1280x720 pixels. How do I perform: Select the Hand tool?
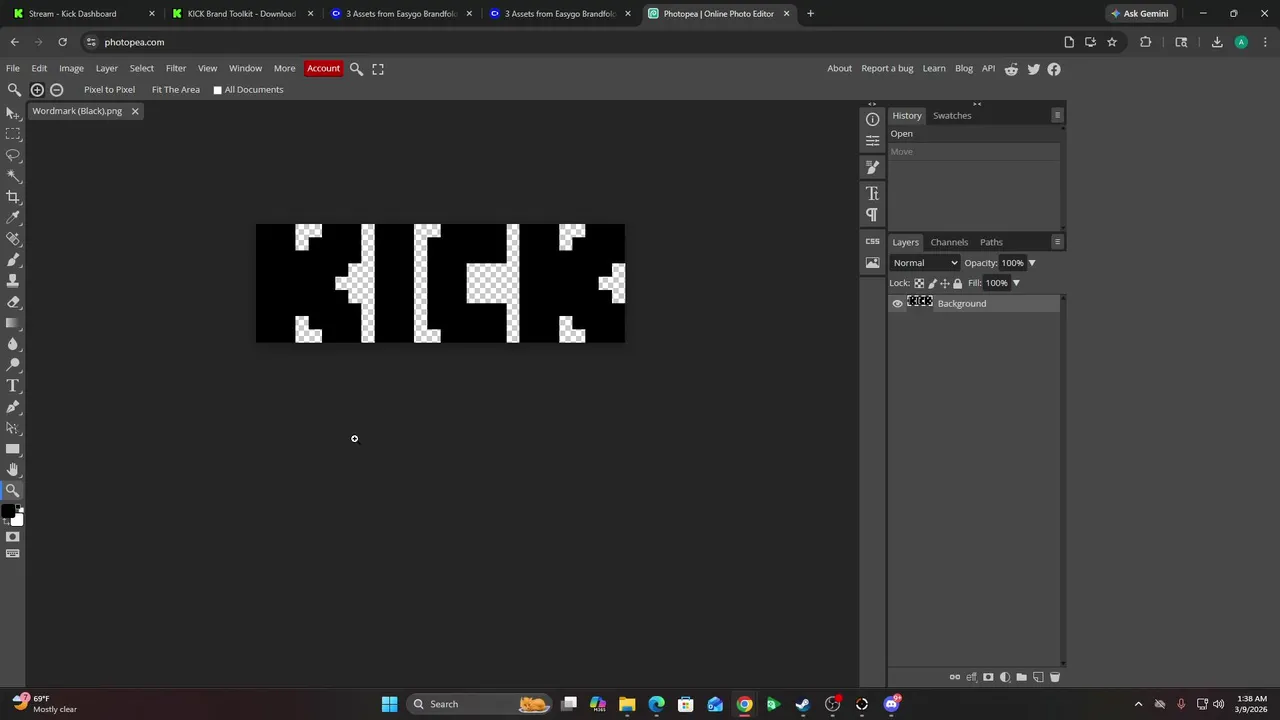pyautogui.click(x=13, y=470)
